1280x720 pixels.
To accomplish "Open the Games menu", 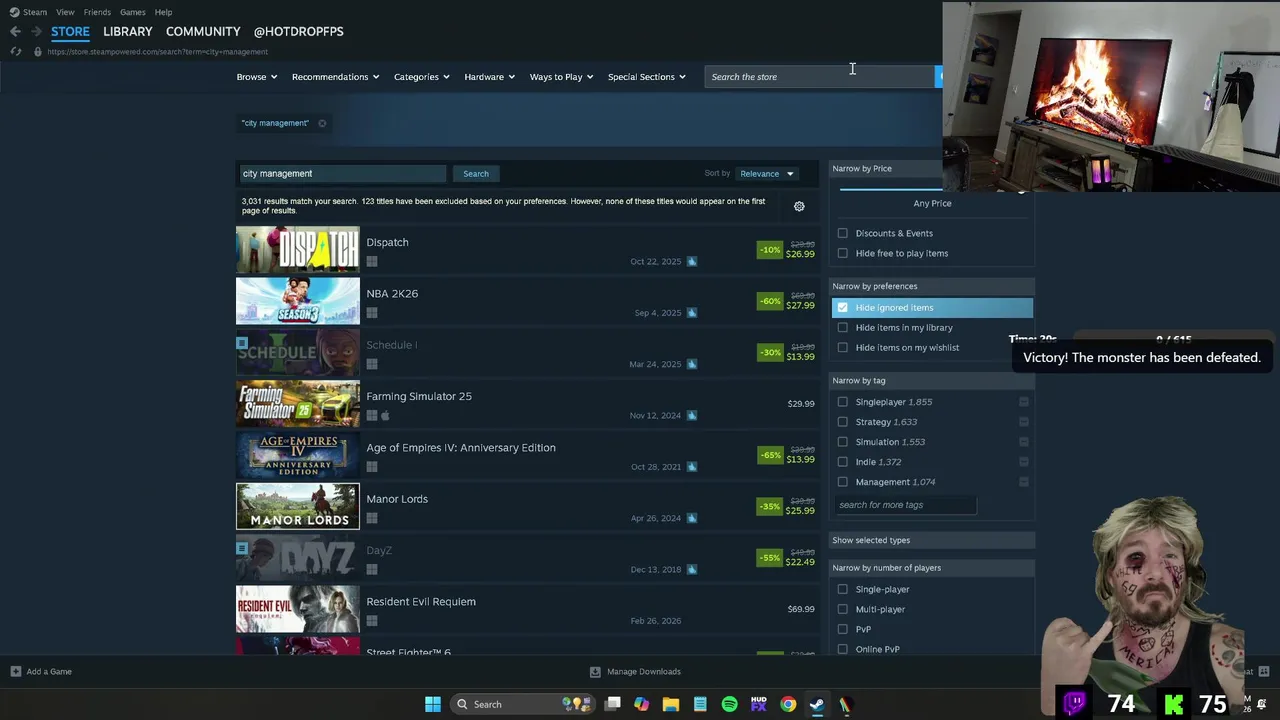I will coord(132,12).
